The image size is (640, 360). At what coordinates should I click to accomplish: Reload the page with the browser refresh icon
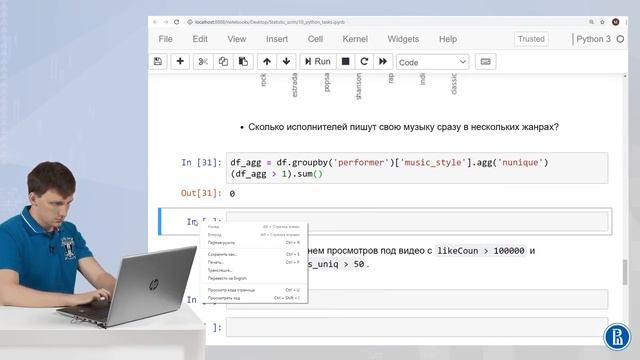[176, 22]
